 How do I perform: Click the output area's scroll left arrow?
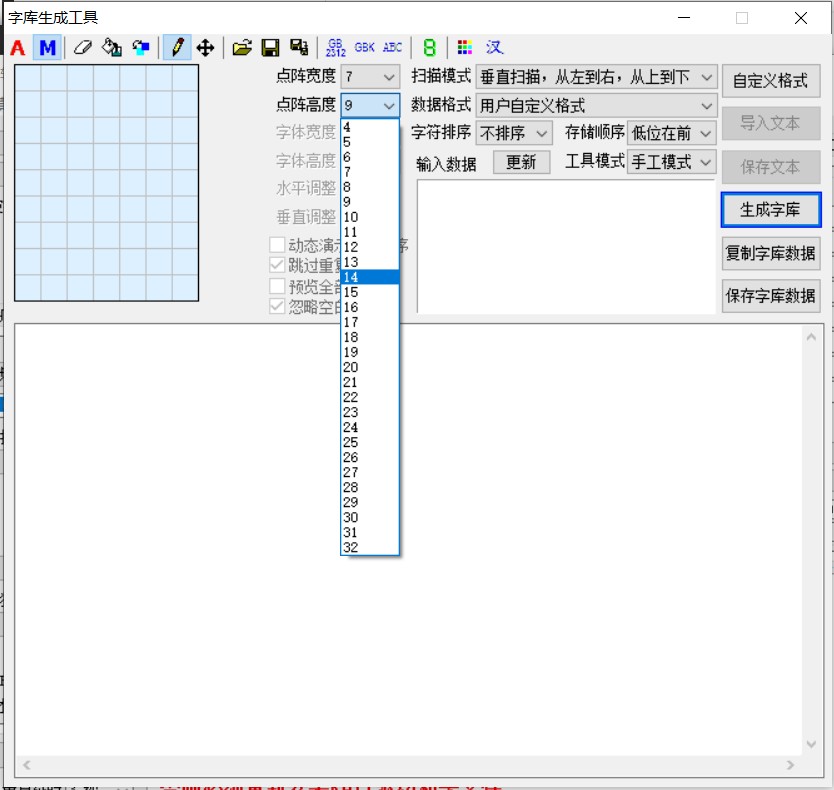click(x=27, y=765)
